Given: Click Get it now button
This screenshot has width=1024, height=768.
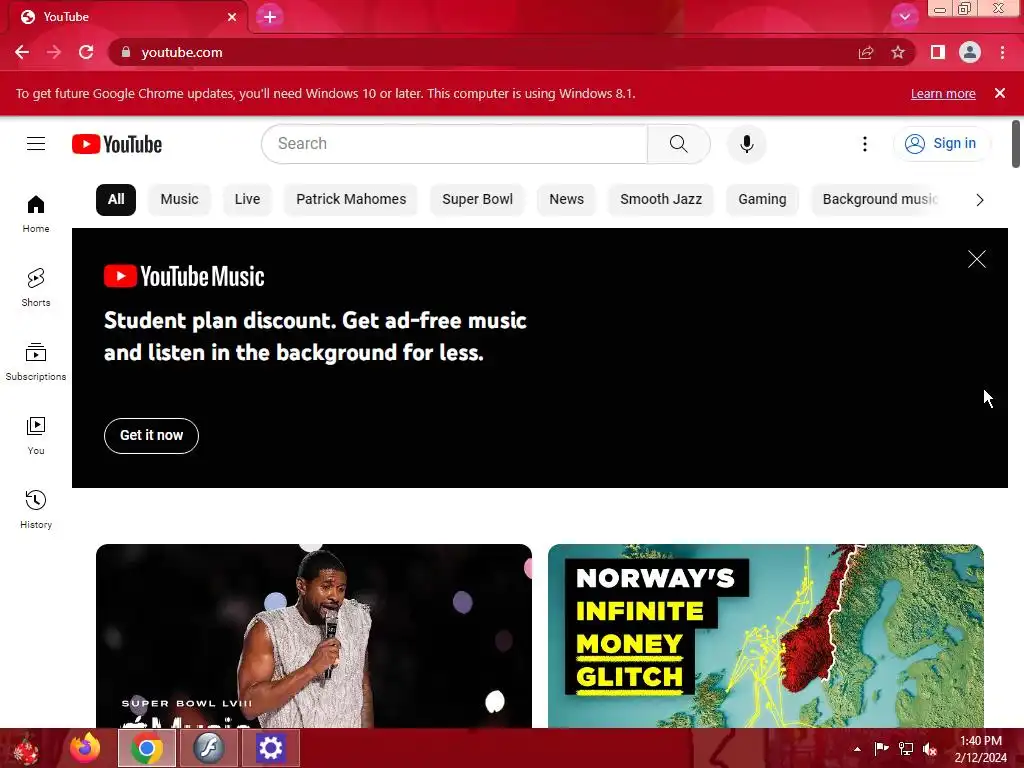Looking at the screenshot, I should [152, 436].
